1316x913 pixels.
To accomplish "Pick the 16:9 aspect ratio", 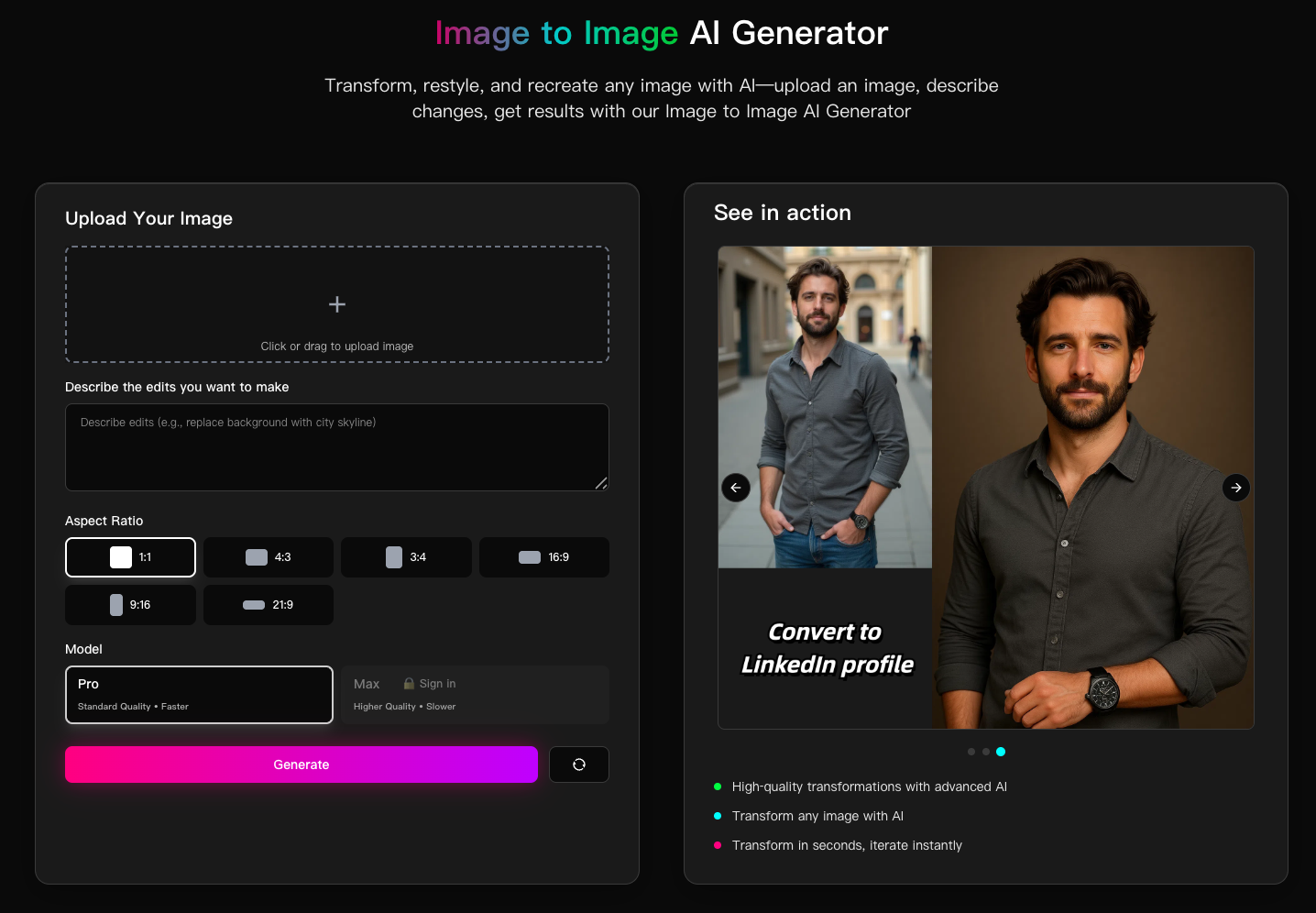I will 544,557.
